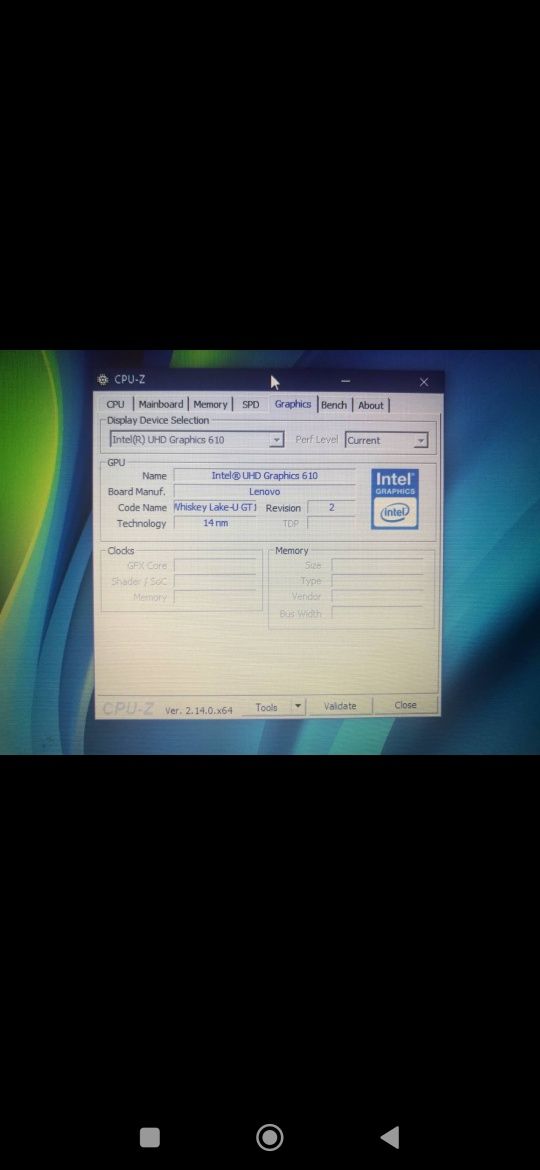Show the About tab

coord(371,405)
